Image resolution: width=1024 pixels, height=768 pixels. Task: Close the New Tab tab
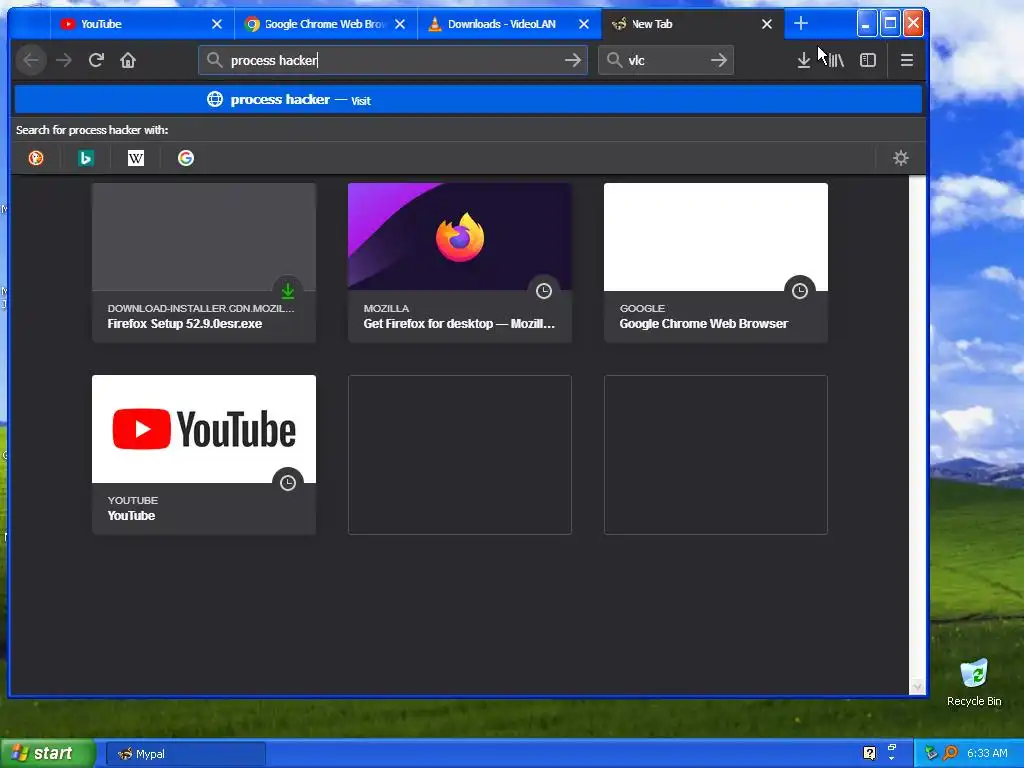767,24
